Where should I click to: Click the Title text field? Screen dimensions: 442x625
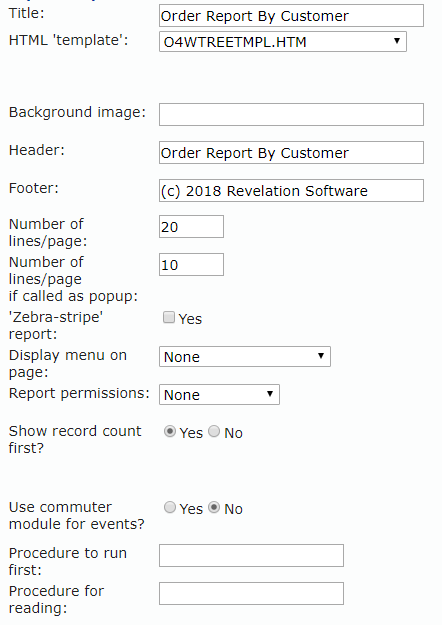pyautogui.click(x=291, y=16)
